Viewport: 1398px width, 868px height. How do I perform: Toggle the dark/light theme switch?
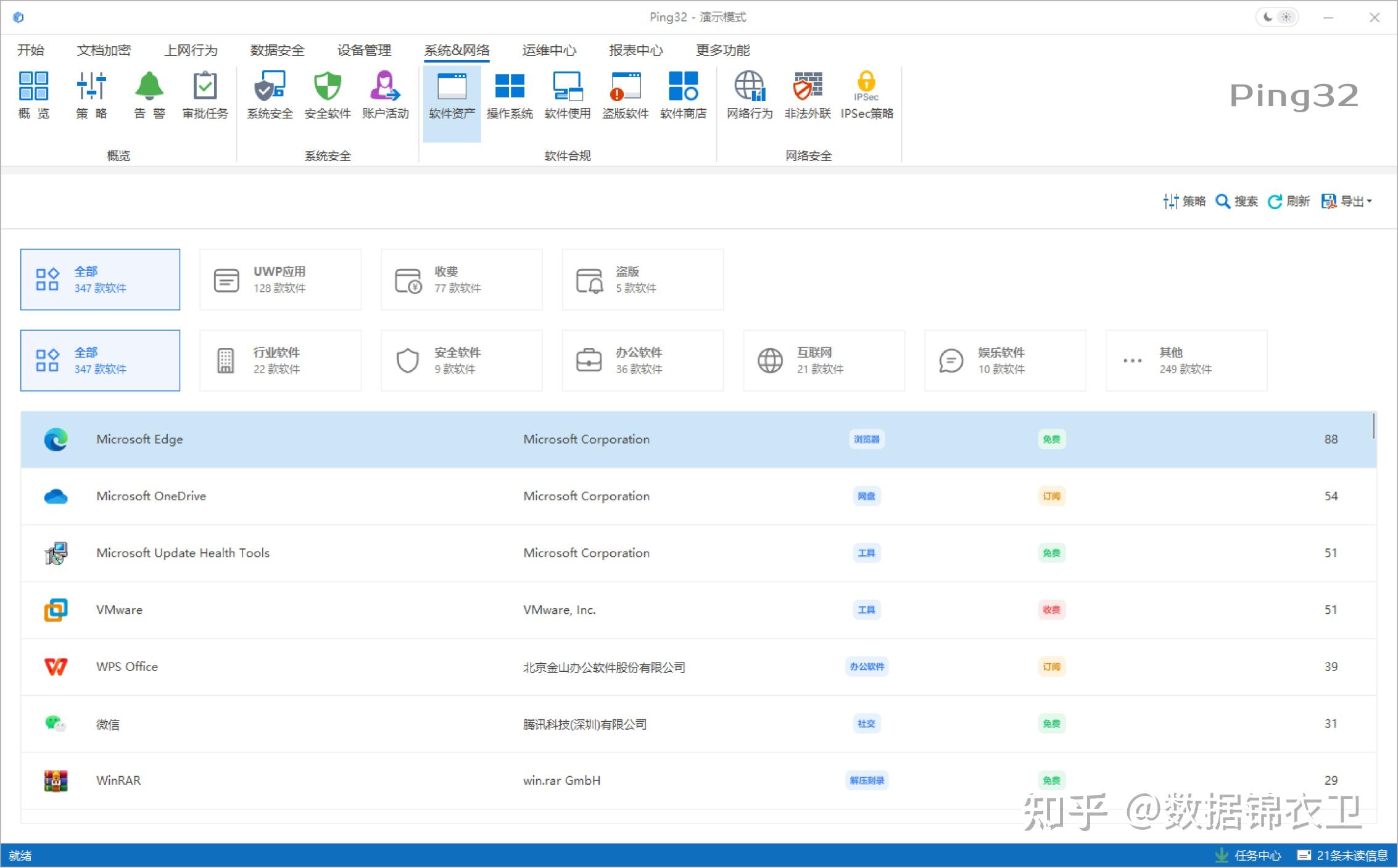(1277, 17)
